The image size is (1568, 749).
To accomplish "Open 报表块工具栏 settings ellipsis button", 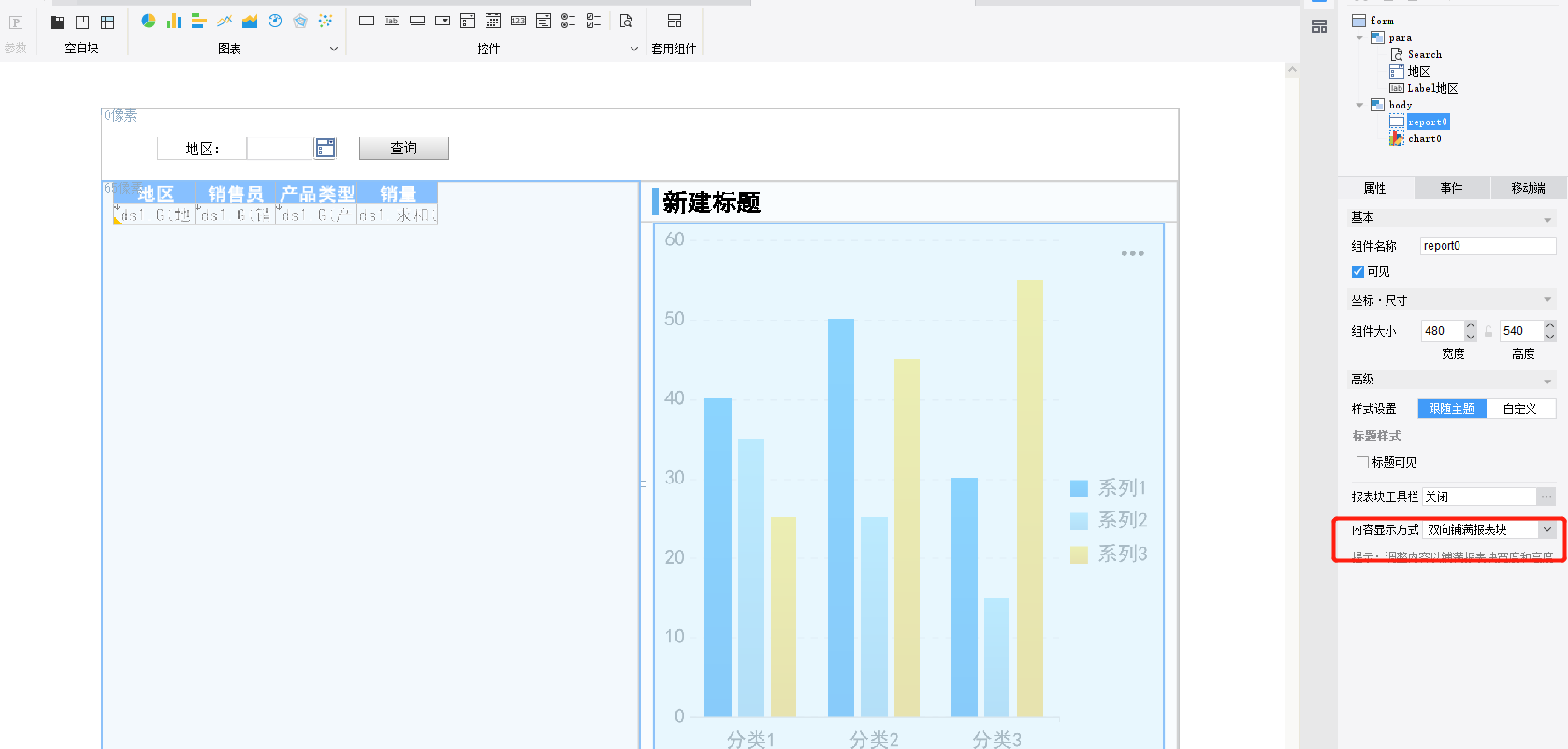I will click(x=1546, y=497).
